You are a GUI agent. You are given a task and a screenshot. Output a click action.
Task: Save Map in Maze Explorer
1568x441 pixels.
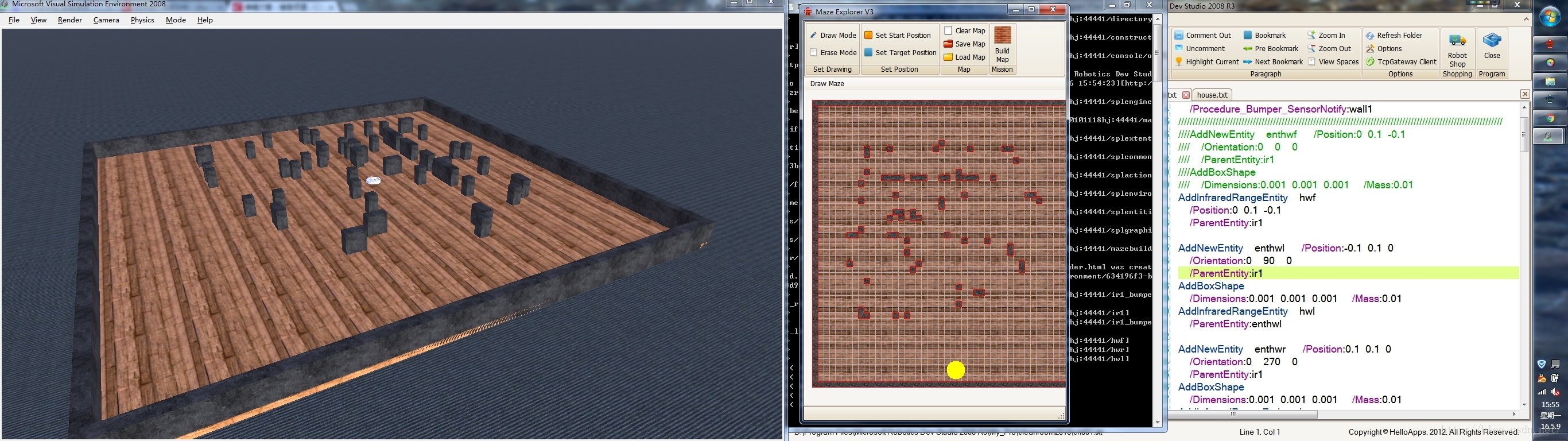tap(964, 44)
